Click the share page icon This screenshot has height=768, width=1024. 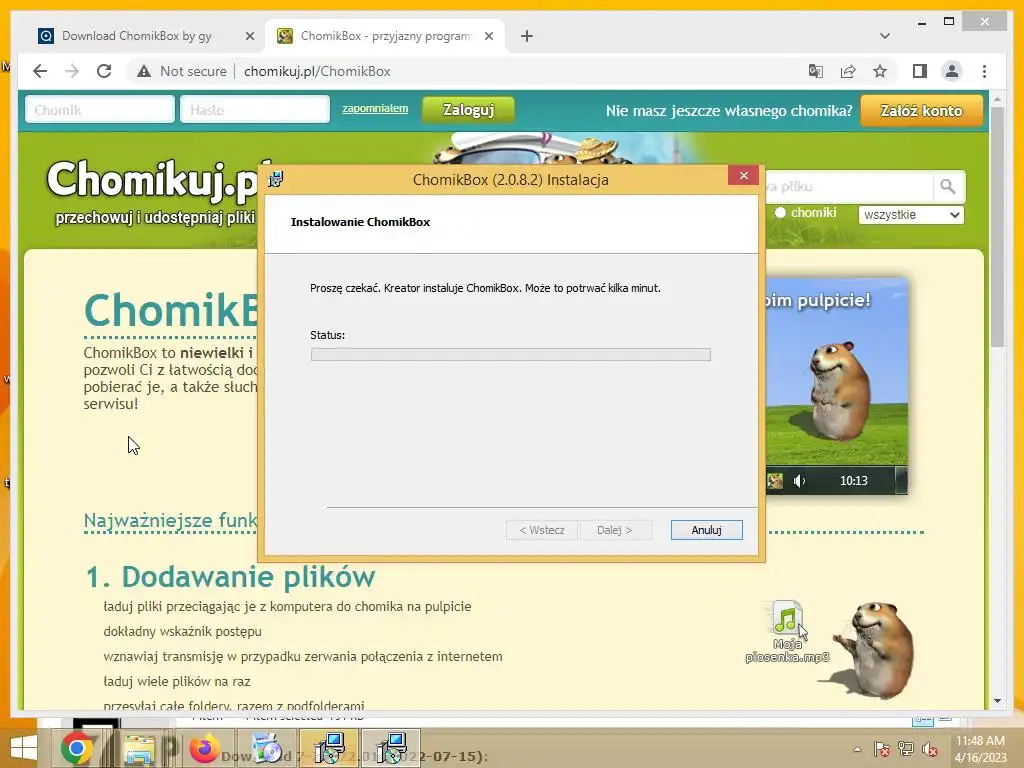848,71
